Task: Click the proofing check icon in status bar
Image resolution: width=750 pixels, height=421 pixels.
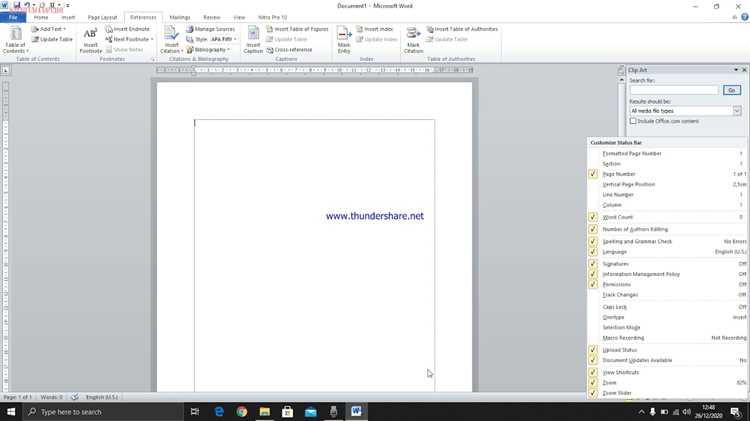Action: [75, 397]
